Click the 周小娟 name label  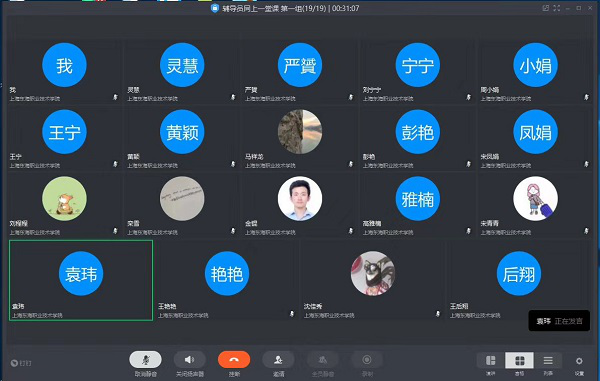pyautogui.click(x=490, y=90)
